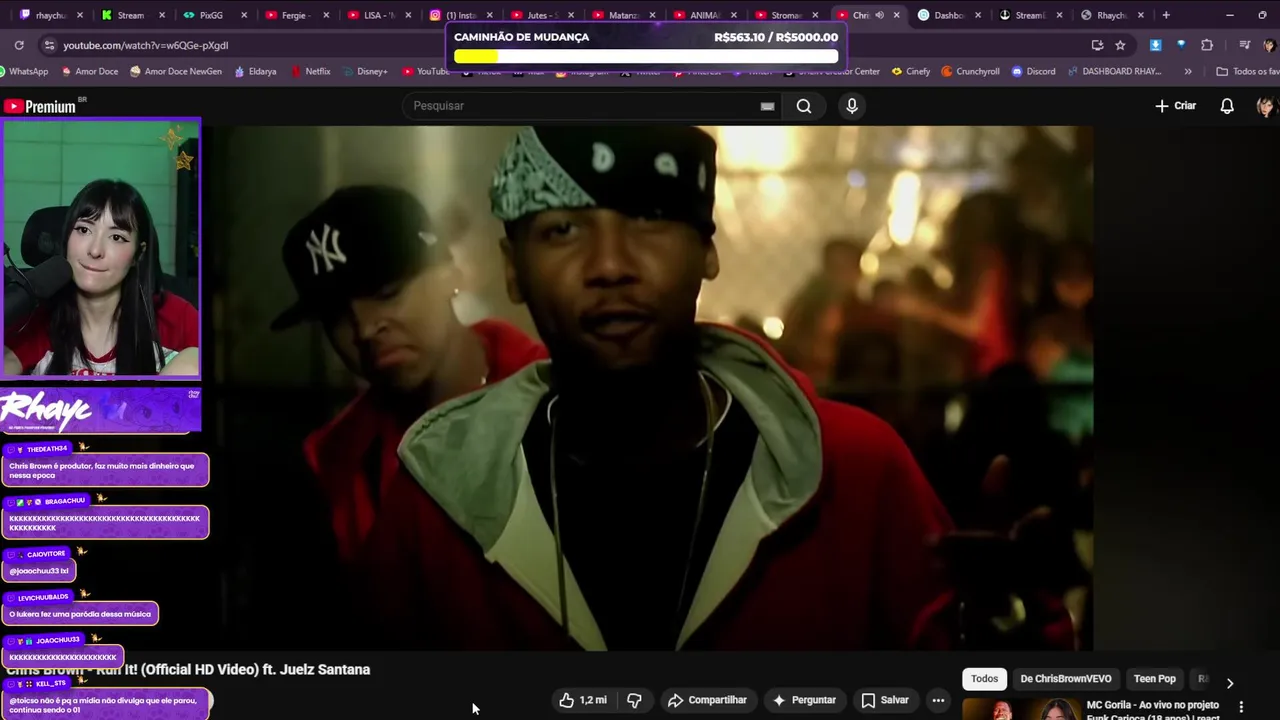Bookmark this page with the star icon
The image size is (1280, 720).
coord(1120,45)
